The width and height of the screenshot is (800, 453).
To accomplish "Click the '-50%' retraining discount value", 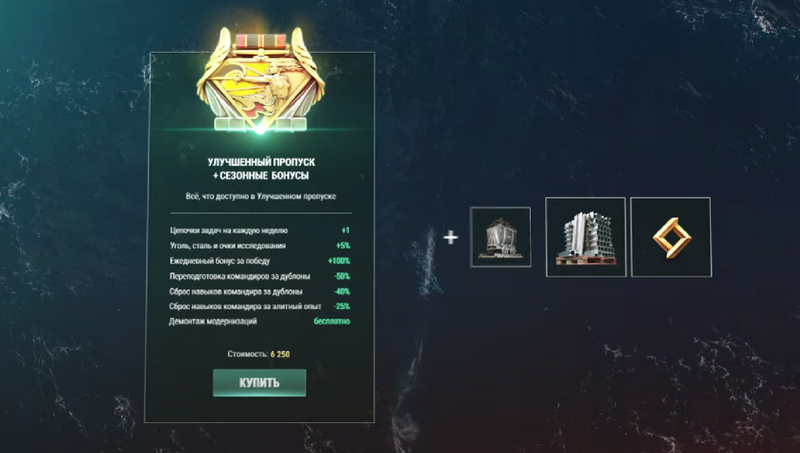I will pyautogui.click(x=342, y=276).
